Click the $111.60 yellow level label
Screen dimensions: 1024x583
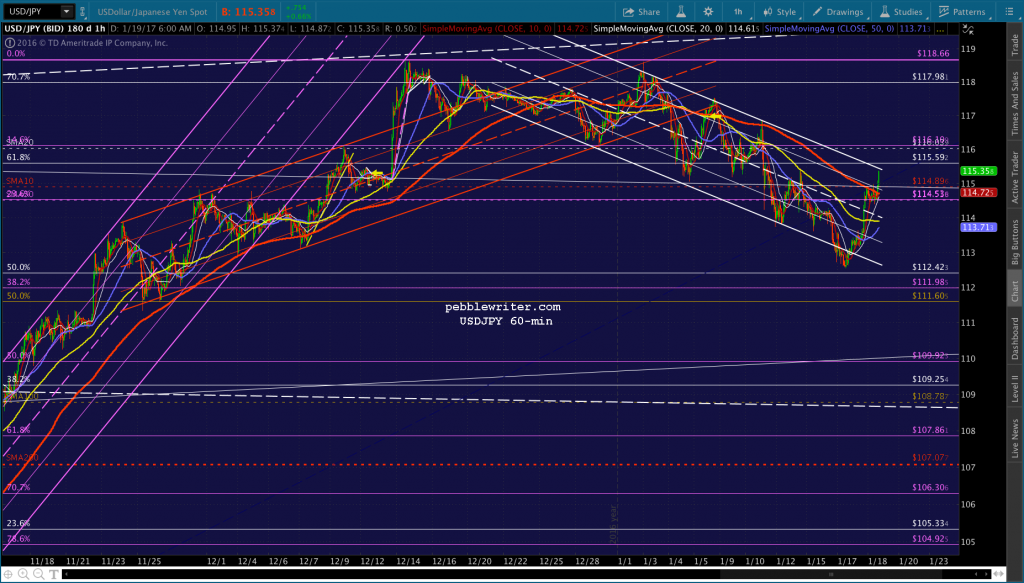pos(930,296)
